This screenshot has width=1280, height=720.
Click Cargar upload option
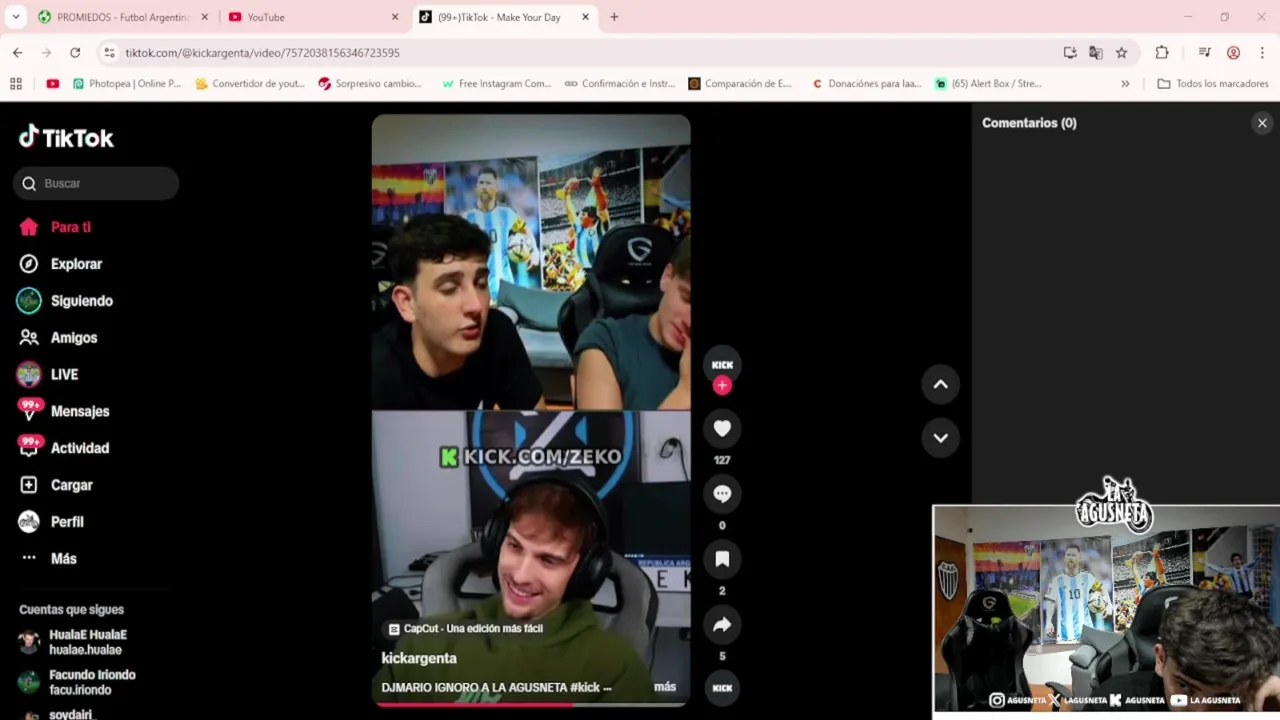pyautogui.click(x=57, y=485)
